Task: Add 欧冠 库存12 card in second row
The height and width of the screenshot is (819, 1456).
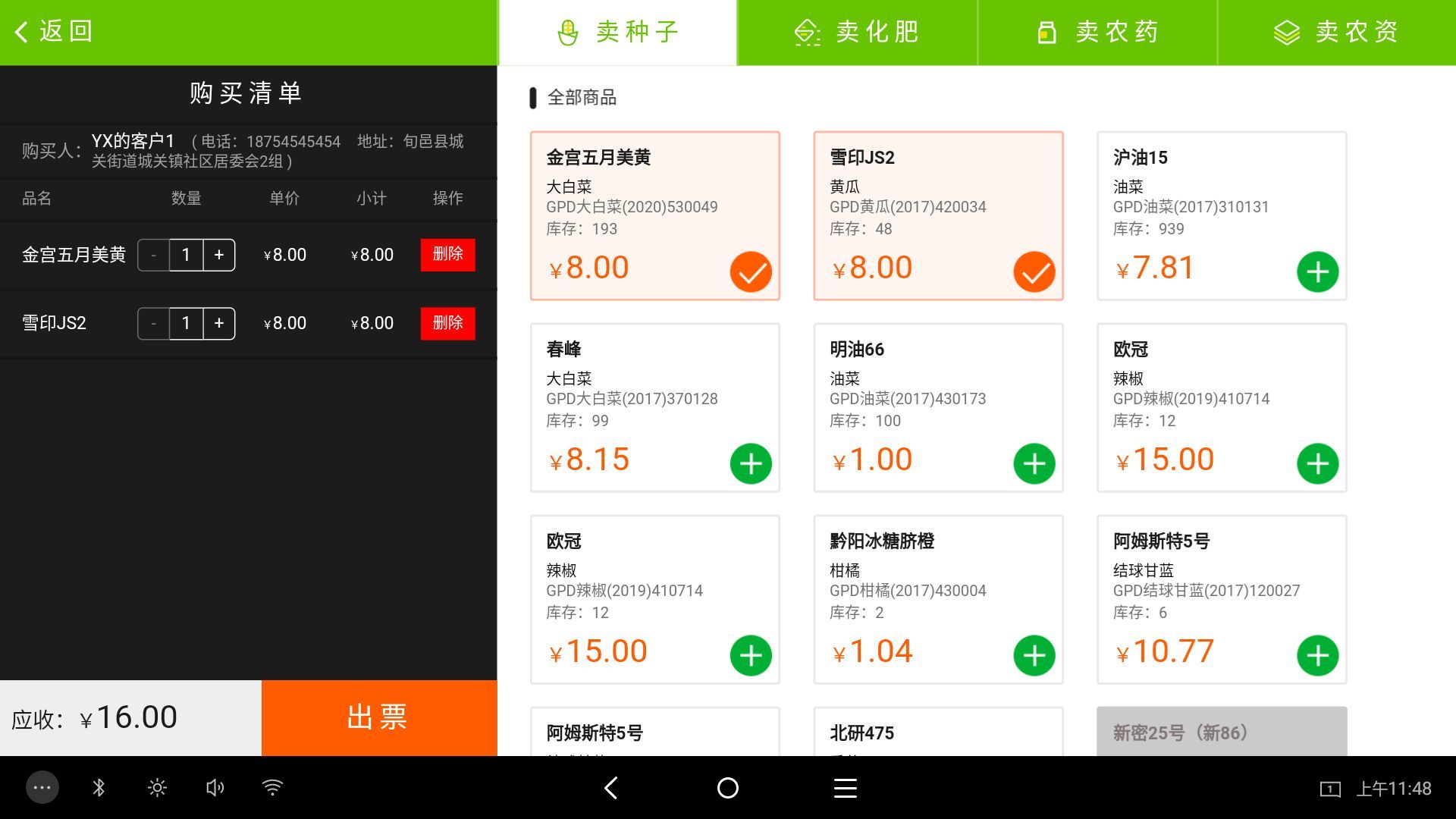Action: (x=1318, y=463)
